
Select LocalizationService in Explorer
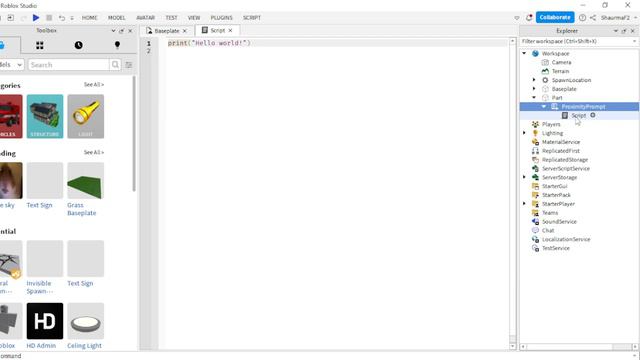tap(566, 239)
